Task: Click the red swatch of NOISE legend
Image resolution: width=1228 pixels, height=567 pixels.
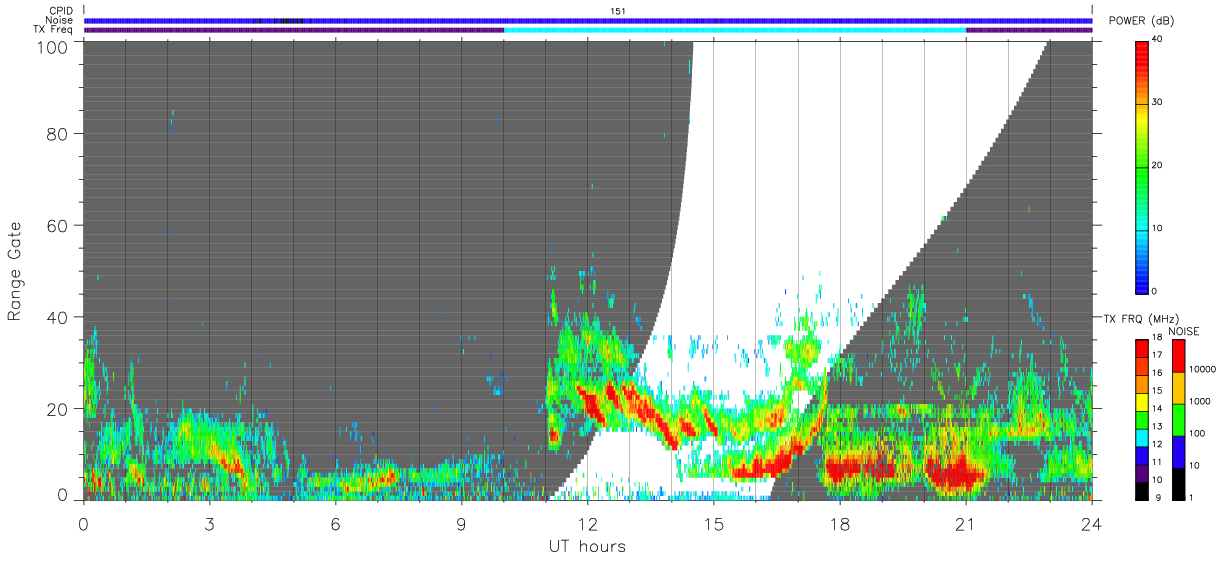Action: coord(1179,355)
